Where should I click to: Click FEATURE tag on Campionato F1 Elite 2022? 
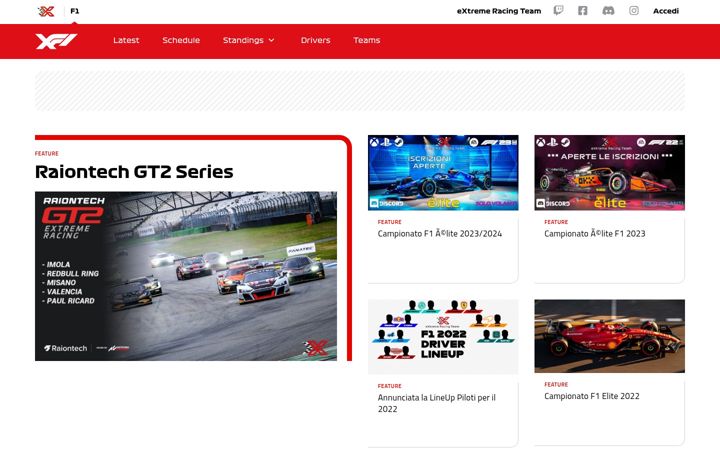pyautogui.click(x=556, y=384)
